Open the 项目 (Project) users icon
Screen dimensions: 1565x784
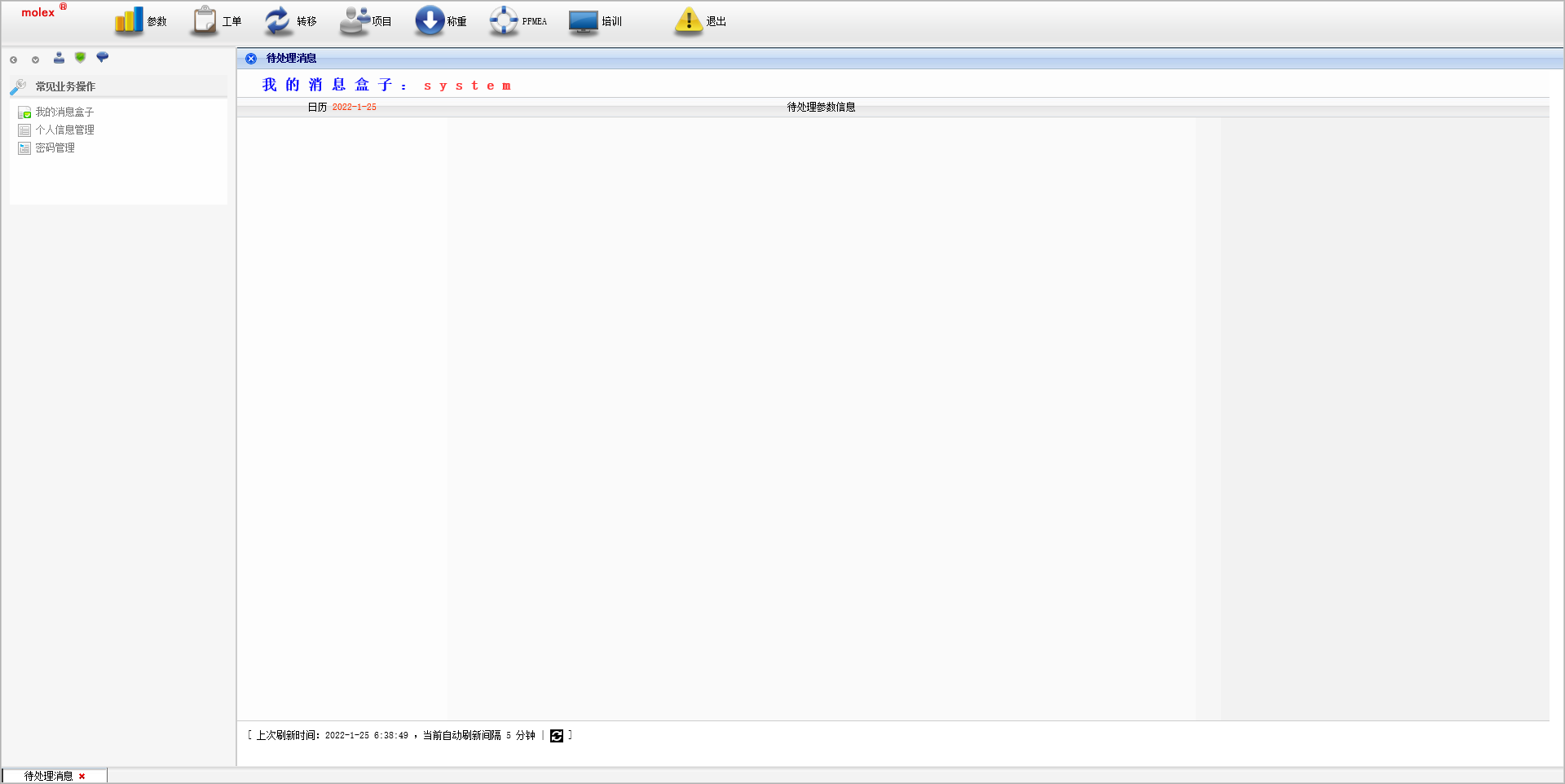point(355,21)
